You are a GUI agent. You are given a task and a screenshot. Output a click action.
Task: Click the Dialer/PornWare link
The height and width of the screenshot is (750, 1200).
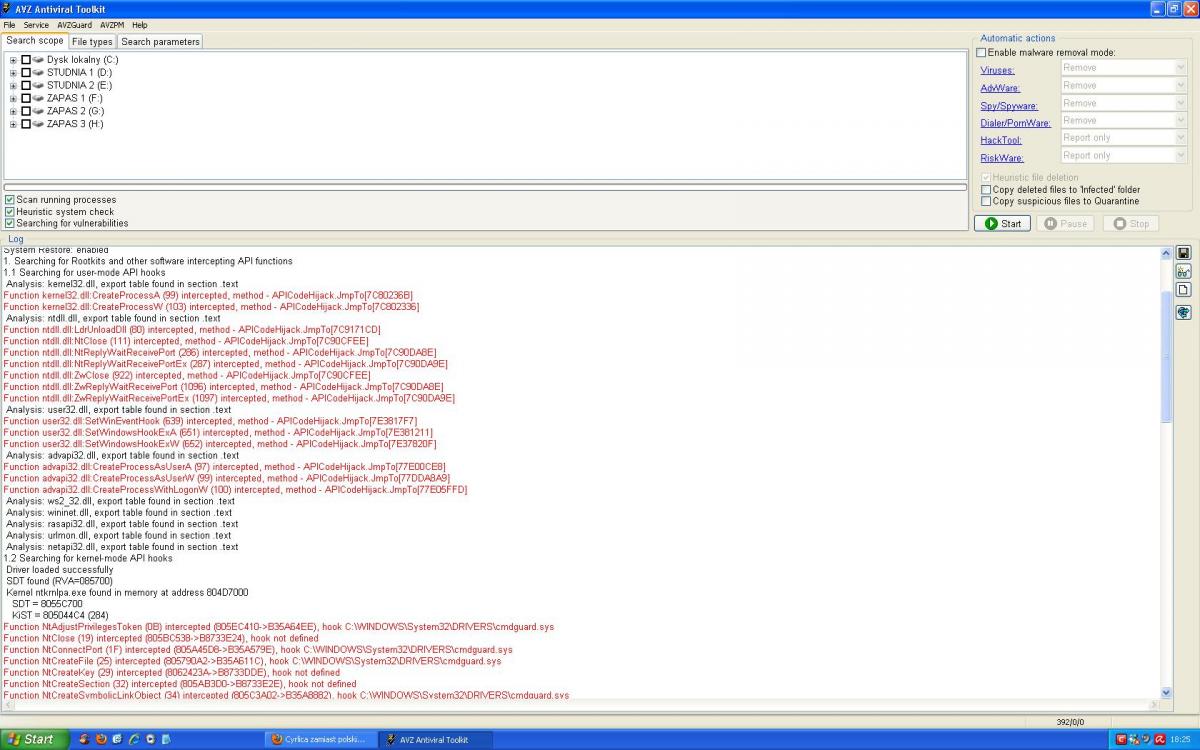click(1015, 123)
